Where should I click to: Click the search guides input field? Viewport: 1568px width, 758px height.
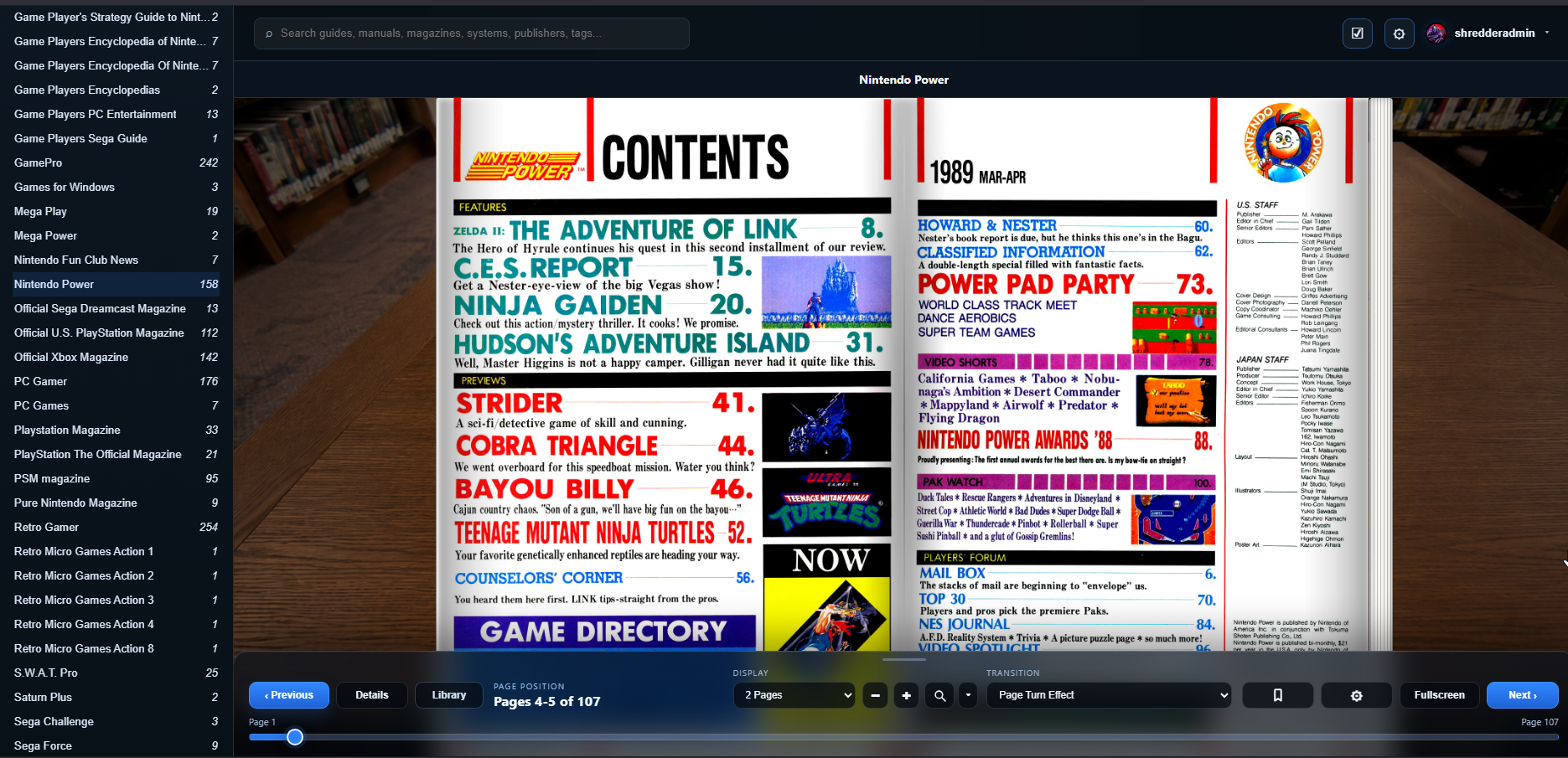click(x=472, y=34)
